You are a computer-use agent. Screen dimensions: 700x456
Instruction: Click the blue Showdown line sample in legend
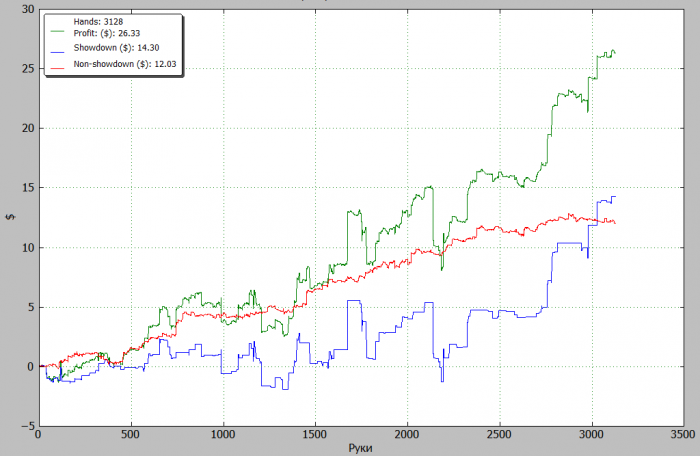(57, 52)
